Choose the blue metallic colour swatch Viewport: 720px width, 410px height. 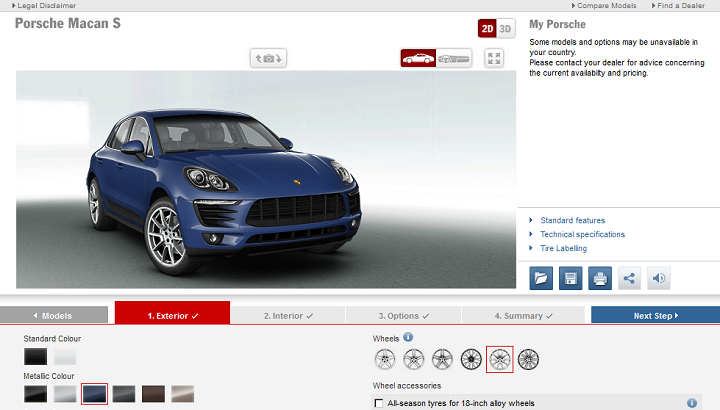[95, 394]
